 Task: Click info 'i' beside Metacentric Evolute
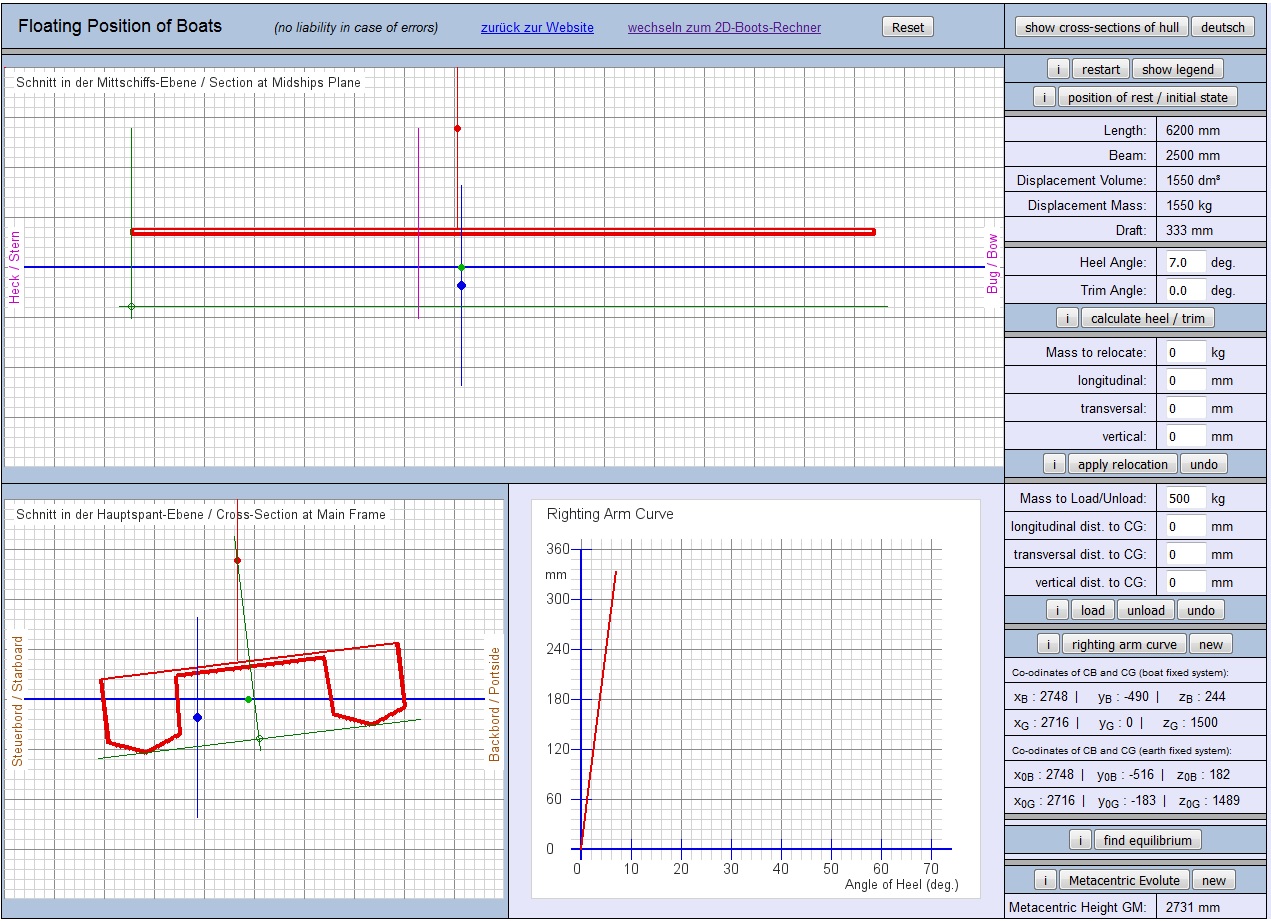coord(1044,880)
